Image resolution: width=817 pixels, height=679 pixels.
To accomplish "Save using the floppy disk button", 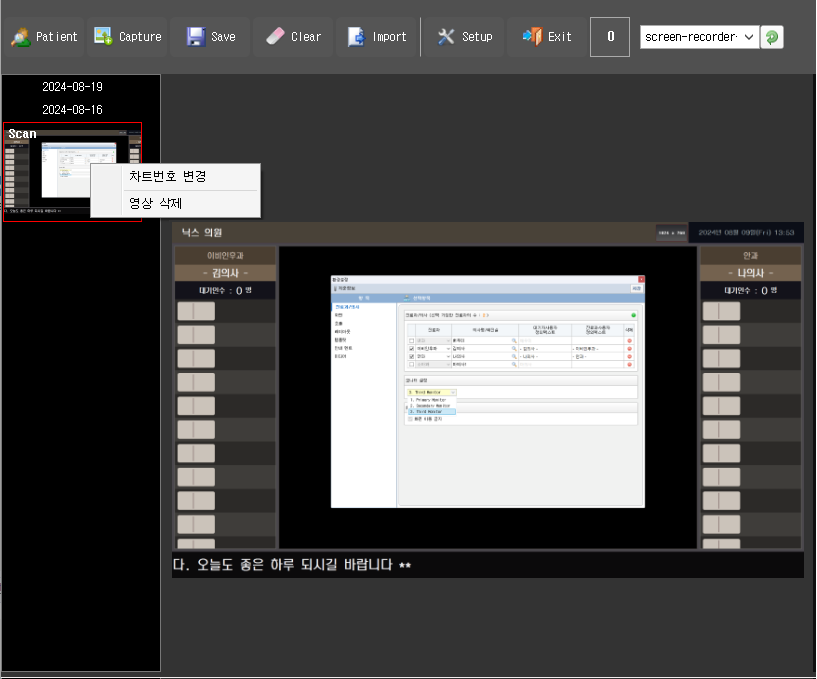I will pos(210,37).
